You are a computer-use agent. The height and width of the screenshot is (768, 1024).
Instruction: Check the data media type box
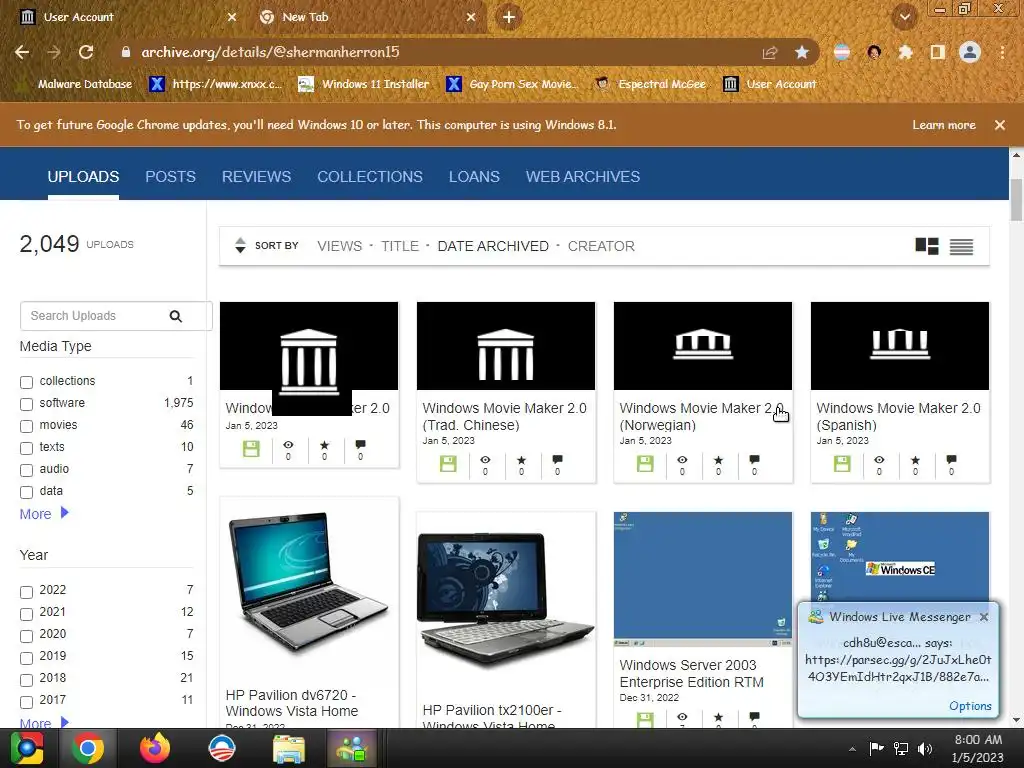(26, 492)
